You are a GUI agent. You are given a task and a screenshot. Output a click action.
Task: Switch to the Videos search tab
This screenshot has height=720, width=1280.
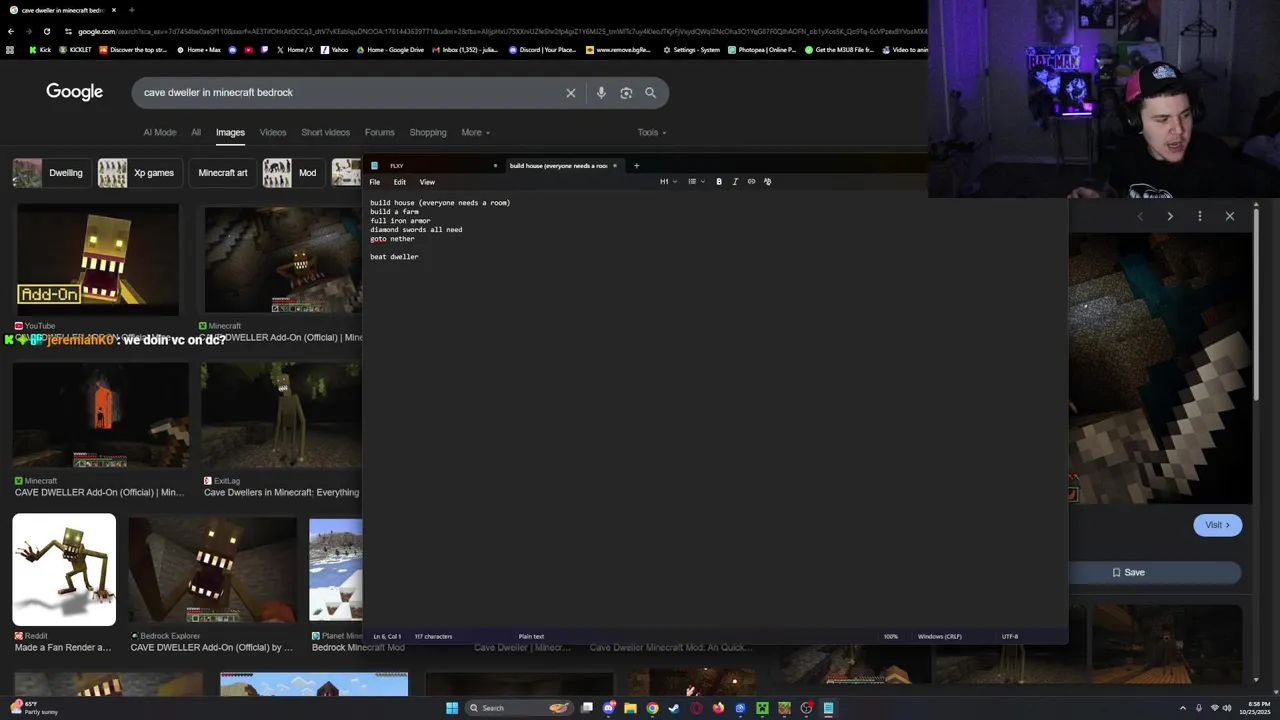click(x=273, y=132)
